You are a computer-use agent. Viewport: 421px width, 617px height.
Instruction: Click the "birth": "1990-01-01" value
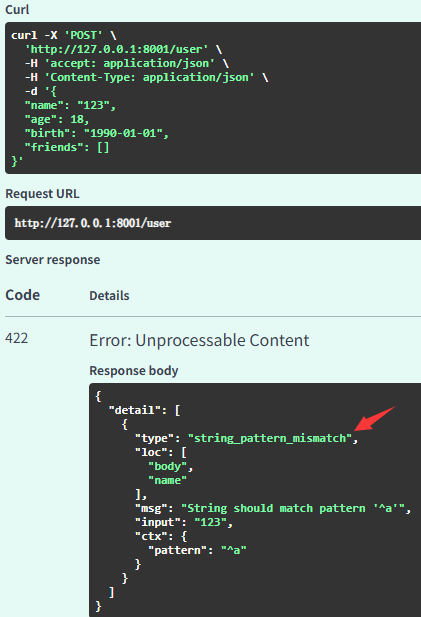pyautogui.click(x=126, y=133)
